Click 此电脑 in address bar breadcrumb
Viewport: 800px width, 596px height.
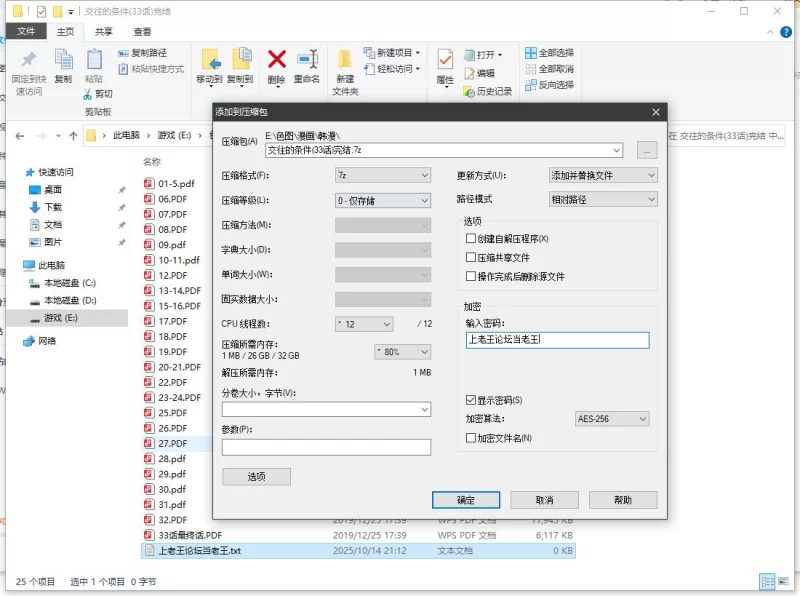point(126,135)
